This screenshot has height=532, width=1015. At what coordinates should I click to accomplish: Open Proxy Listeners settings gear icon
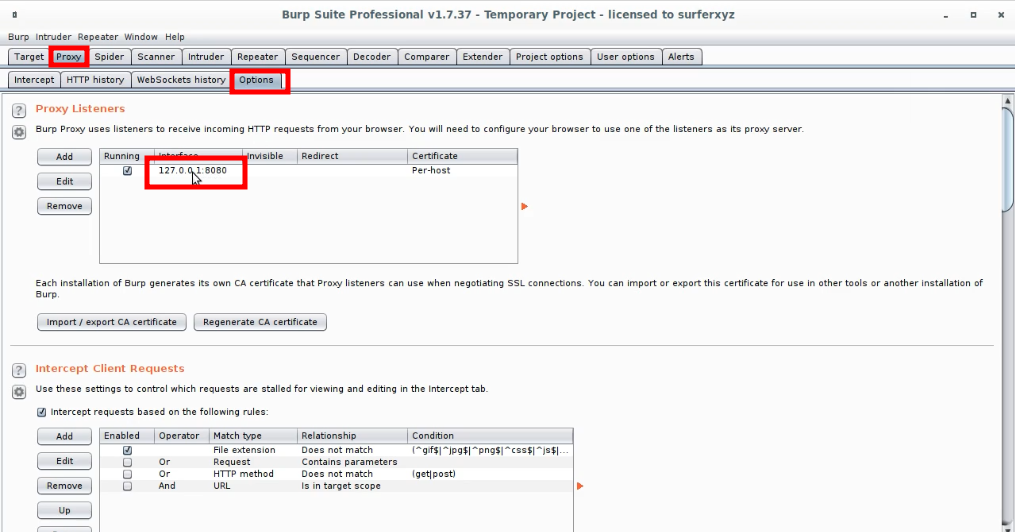(x=19, y=133)
